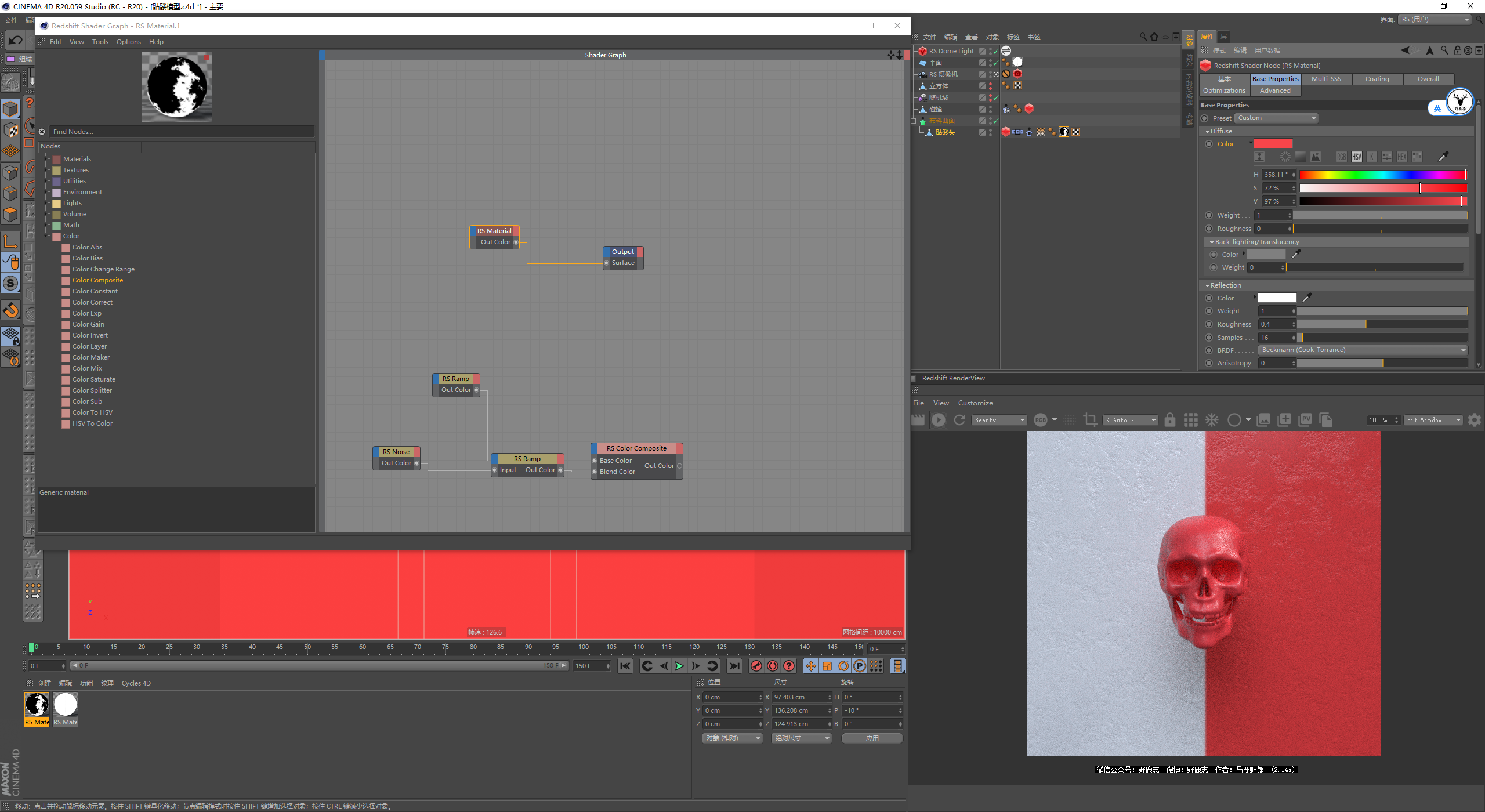Toggle the Preset parameter radio dot

1205,118
